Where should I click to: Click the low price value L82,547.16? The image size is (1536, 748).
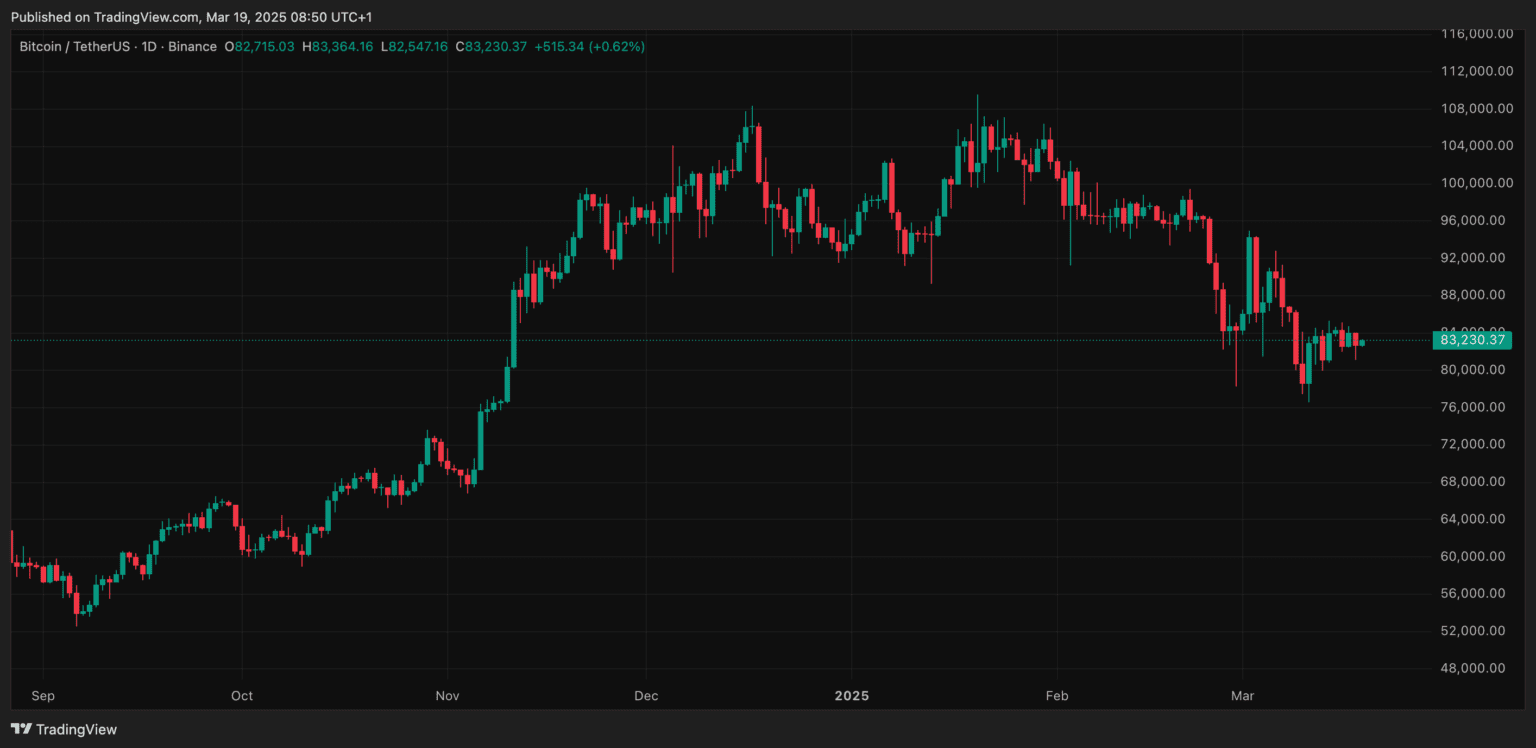point(413,46)
